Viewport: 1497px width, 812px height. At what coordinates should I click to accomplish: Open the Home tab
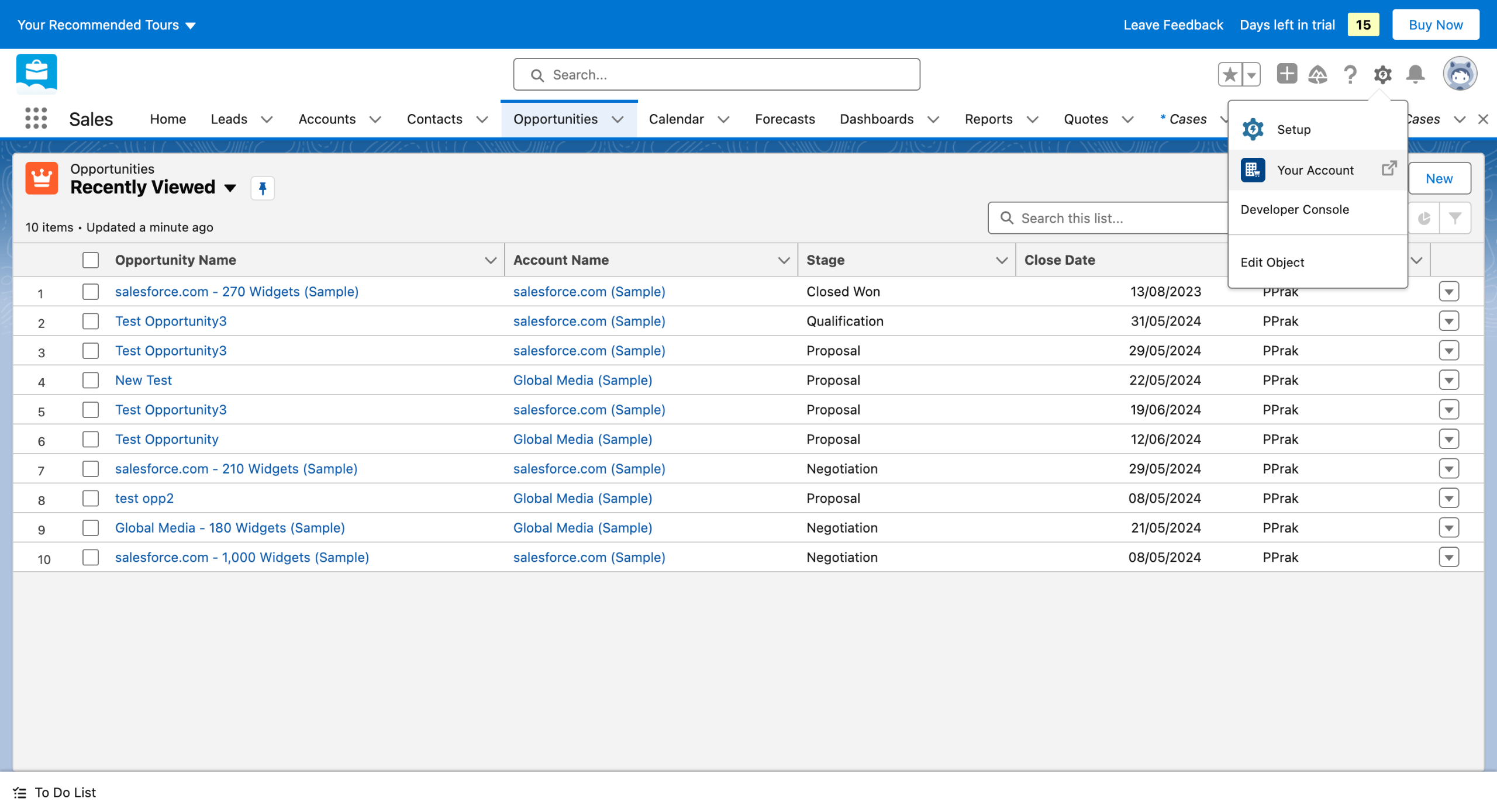pyautogui.click(x=168, y=119)
